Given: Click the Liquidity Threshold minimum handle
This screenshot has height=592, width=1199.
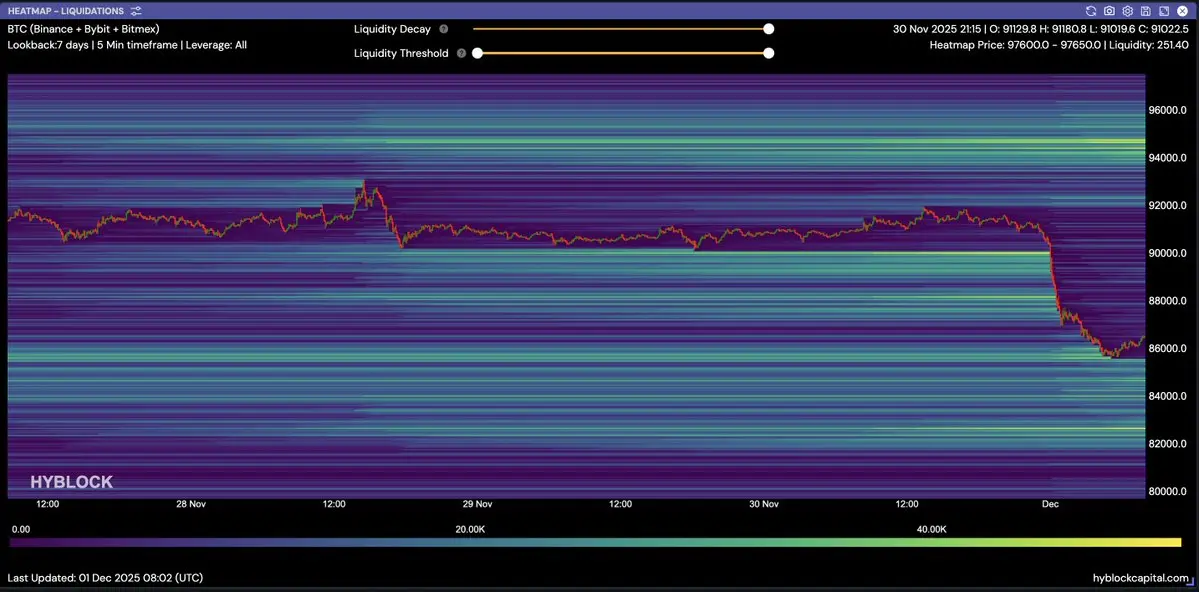Looking at the screenshot, I should pos(477,54).
